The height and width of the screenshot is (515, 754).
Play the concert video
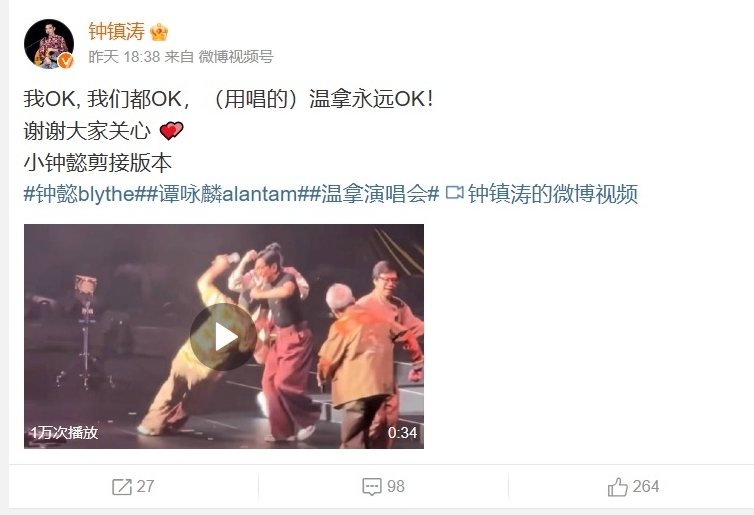tap(224, 337)
